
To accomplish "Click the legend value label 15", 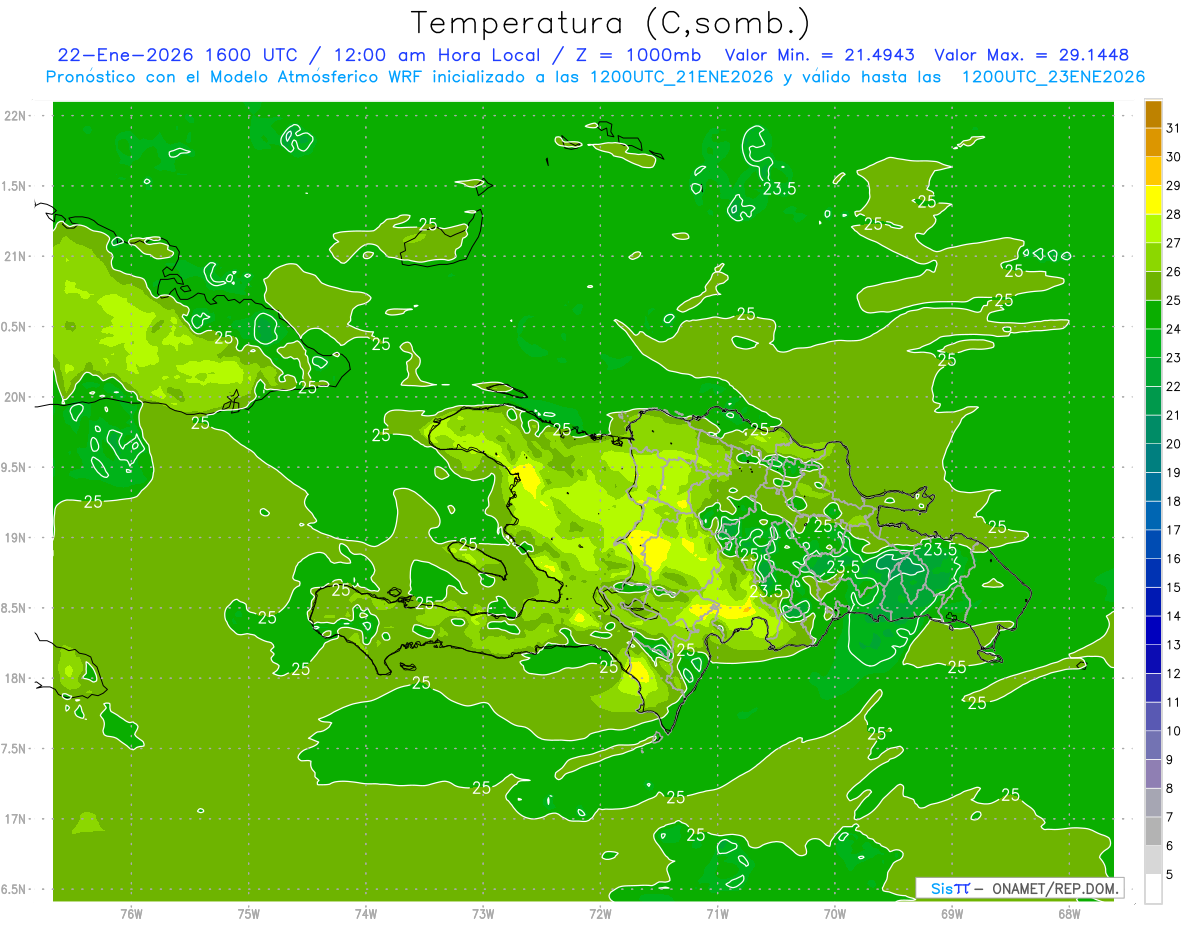I will point(1174,588).
